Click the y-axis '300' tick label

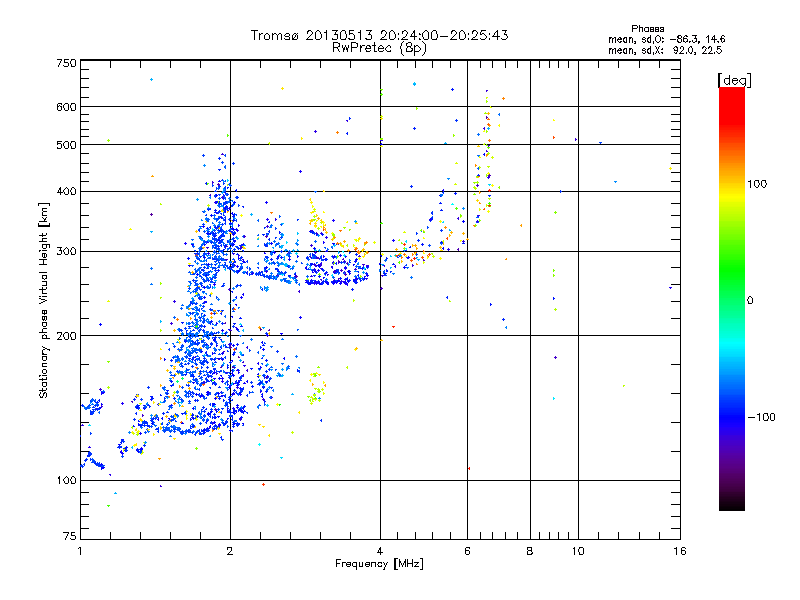coord(66,252)
